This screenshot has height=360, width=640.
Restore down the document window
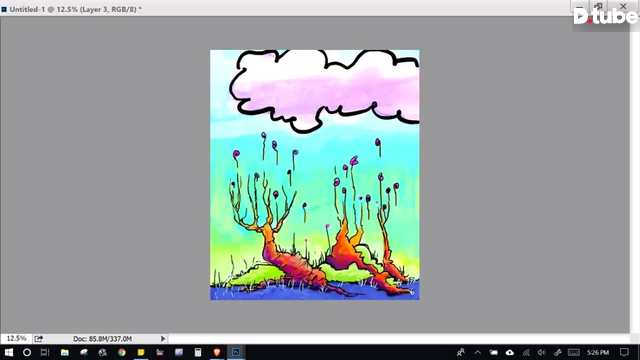pyautogui.click(x=598, y=6)
